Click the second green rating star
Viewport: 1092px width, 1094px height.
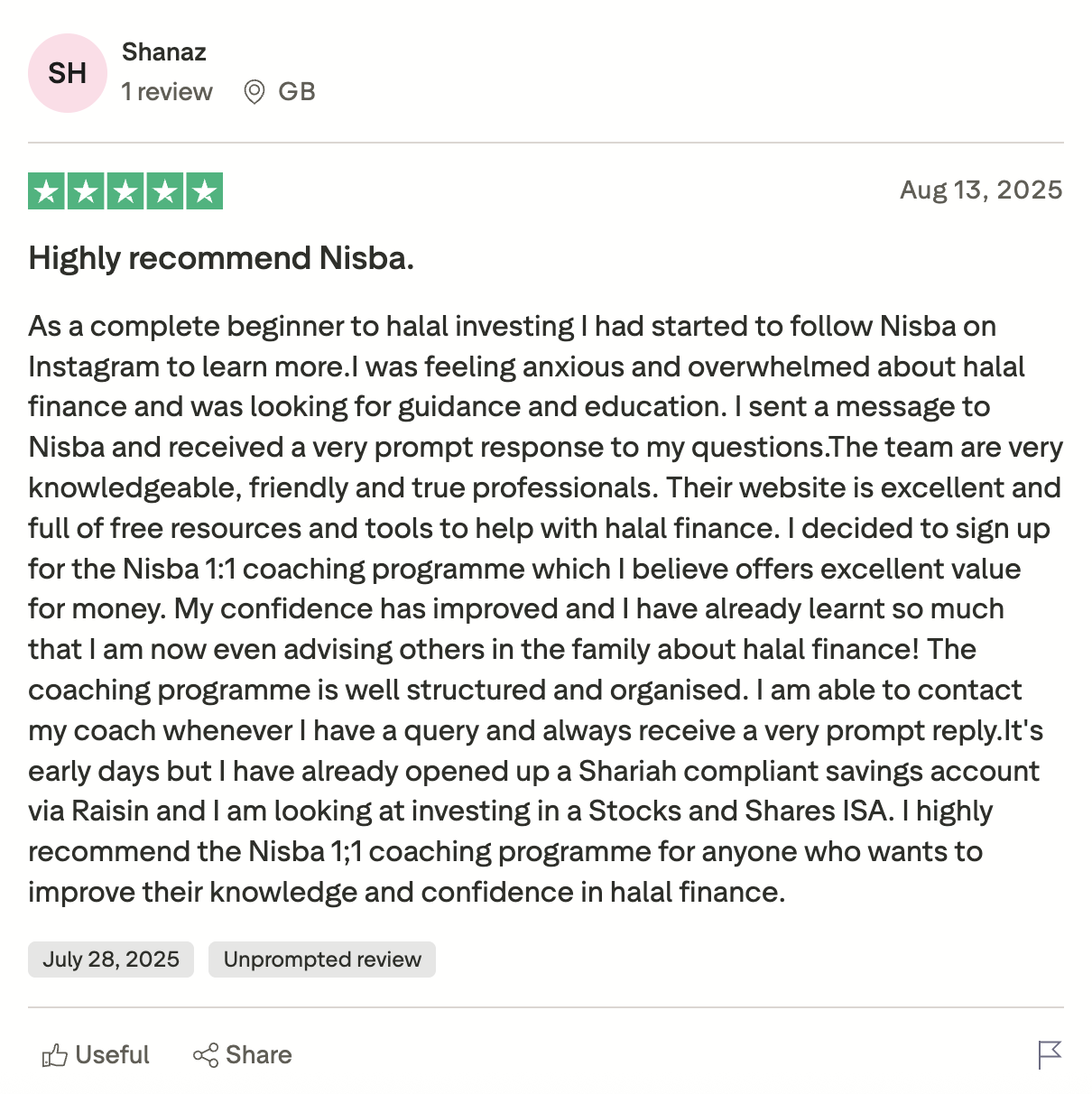[x=86, y=191]
